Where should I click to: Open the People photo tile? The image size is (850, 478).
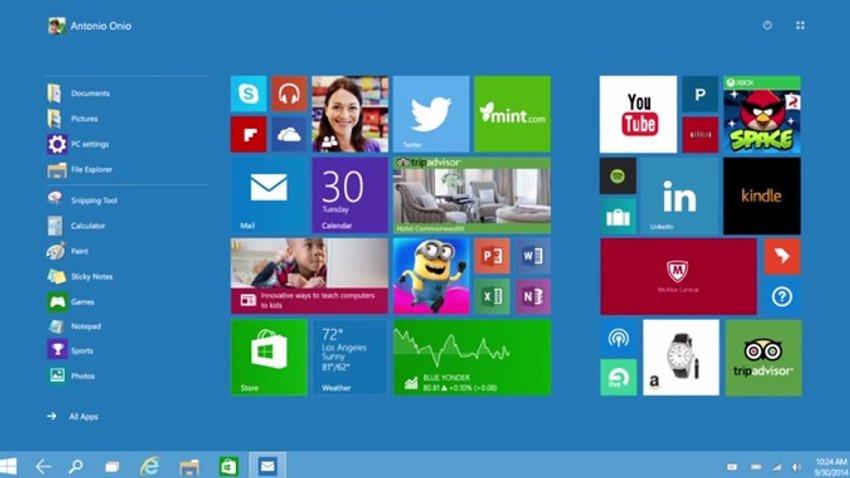click(350, 114)
